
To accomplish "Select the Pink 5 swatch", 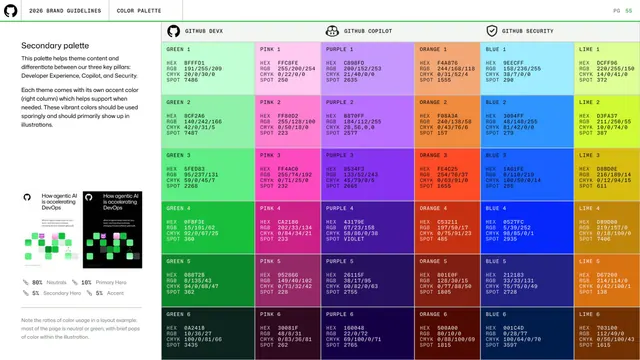I will pyautogui.click(x=288, y=280).
